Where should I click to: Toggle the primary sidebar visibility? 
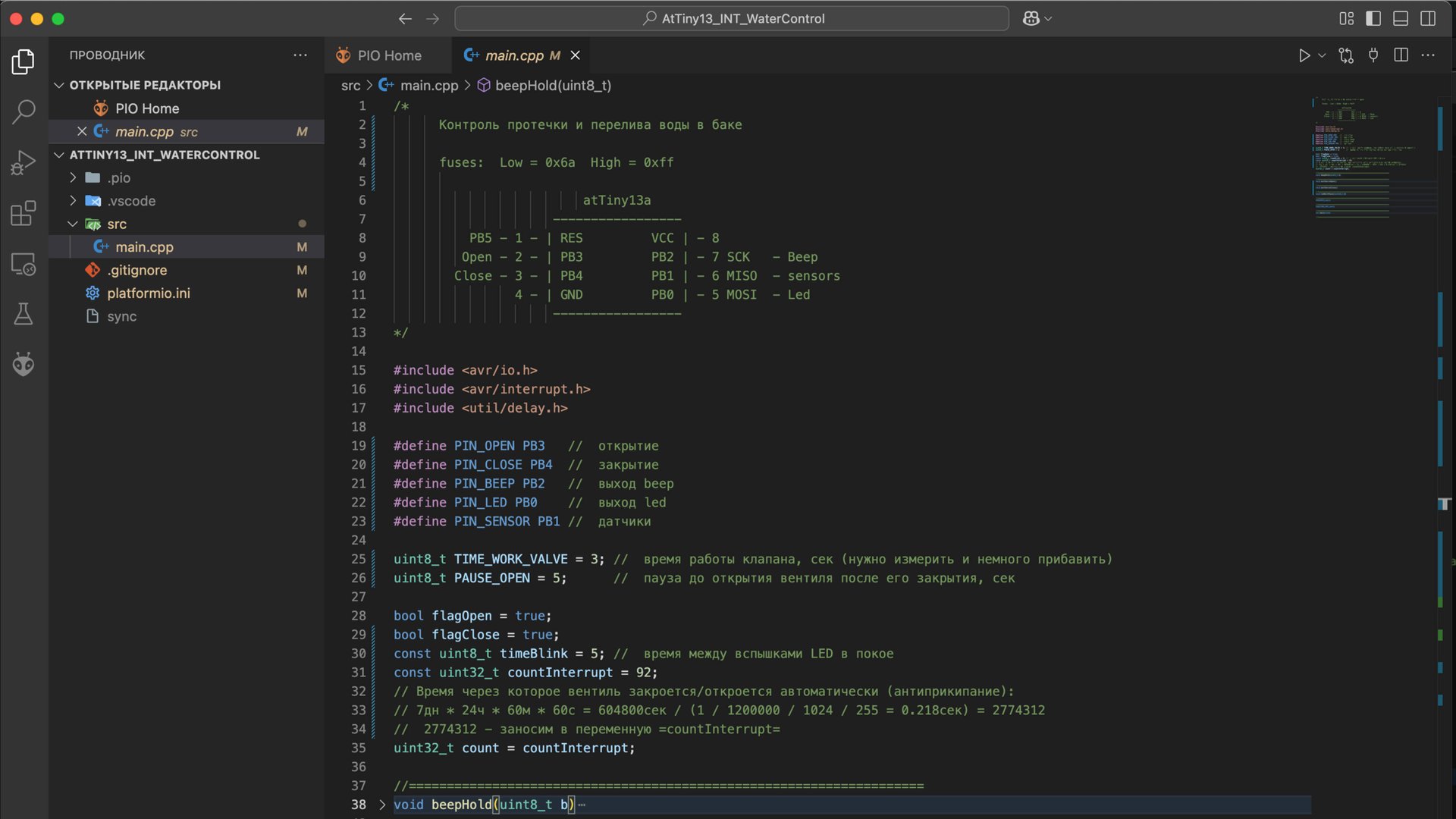coord(1373,18)
